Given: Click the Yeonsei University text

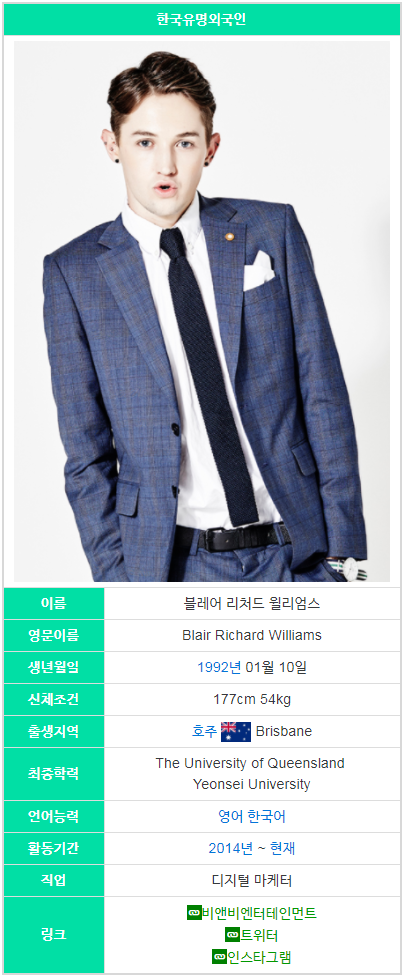Looking at the screenshot, I should coord(252,784).
